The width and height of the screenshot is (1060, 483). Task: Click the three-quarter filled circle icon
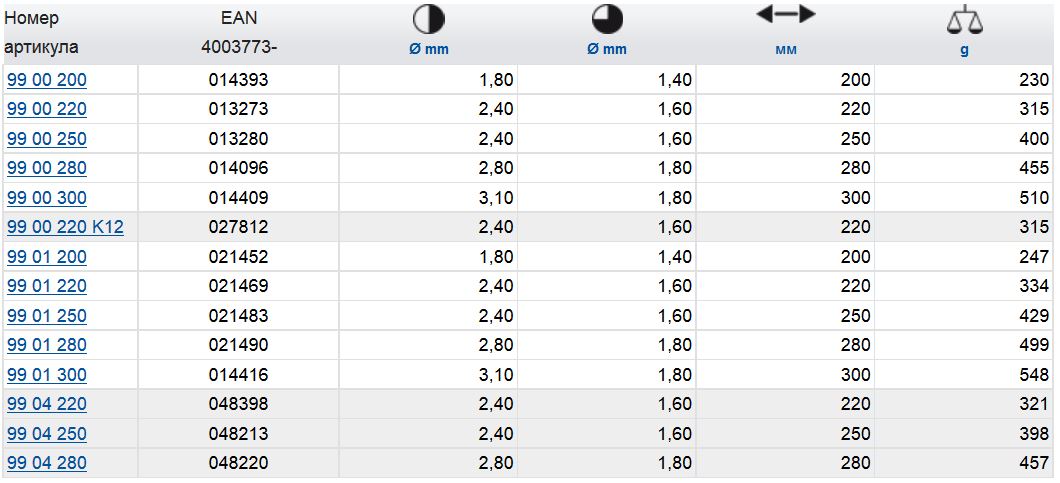[607, 19]
